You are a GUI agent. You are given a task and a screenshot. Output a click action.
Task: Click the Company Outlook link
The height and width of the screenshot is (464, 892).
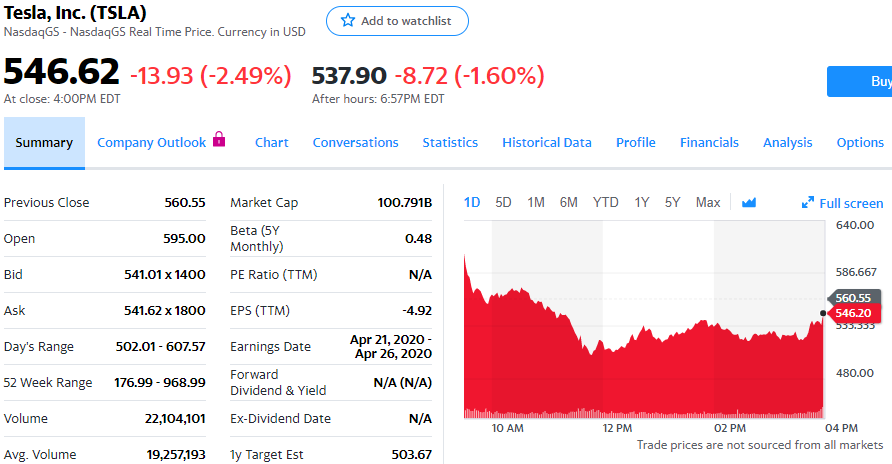point(151,143)
